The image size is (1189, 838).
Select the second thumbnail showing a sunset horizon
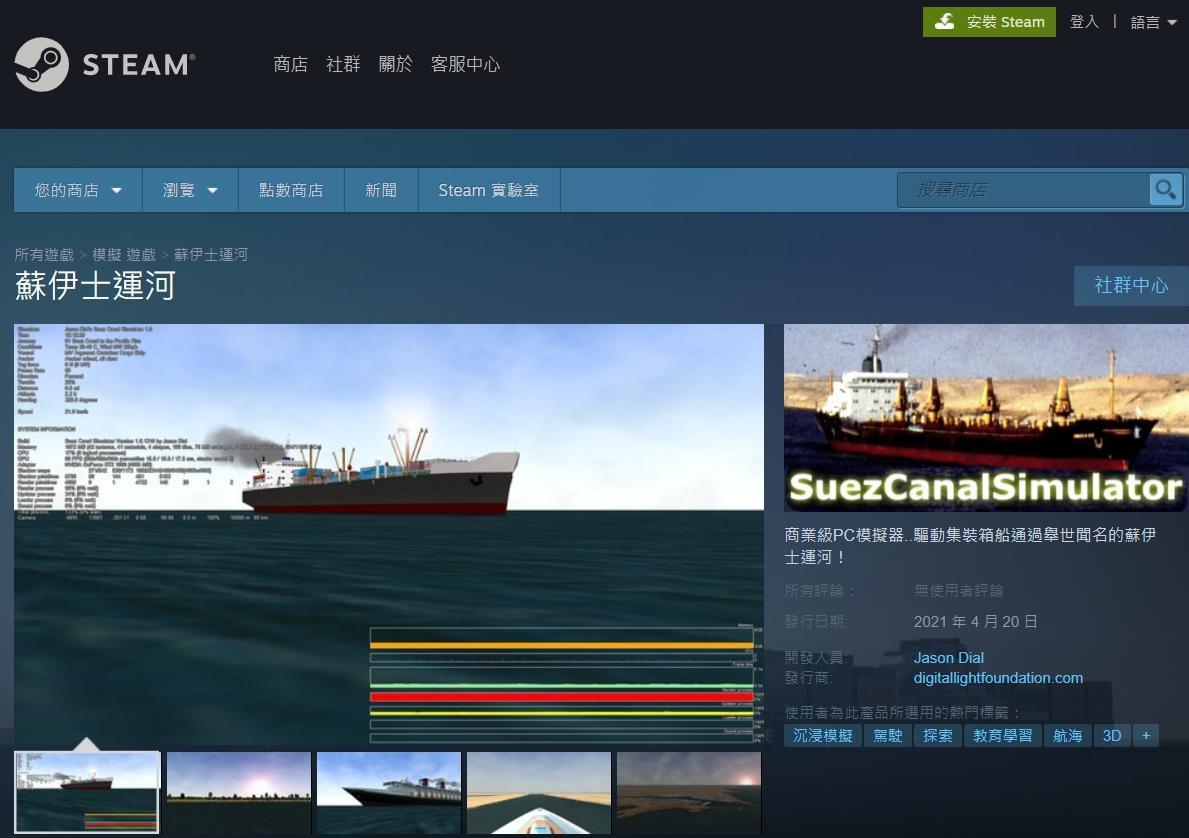239,792
